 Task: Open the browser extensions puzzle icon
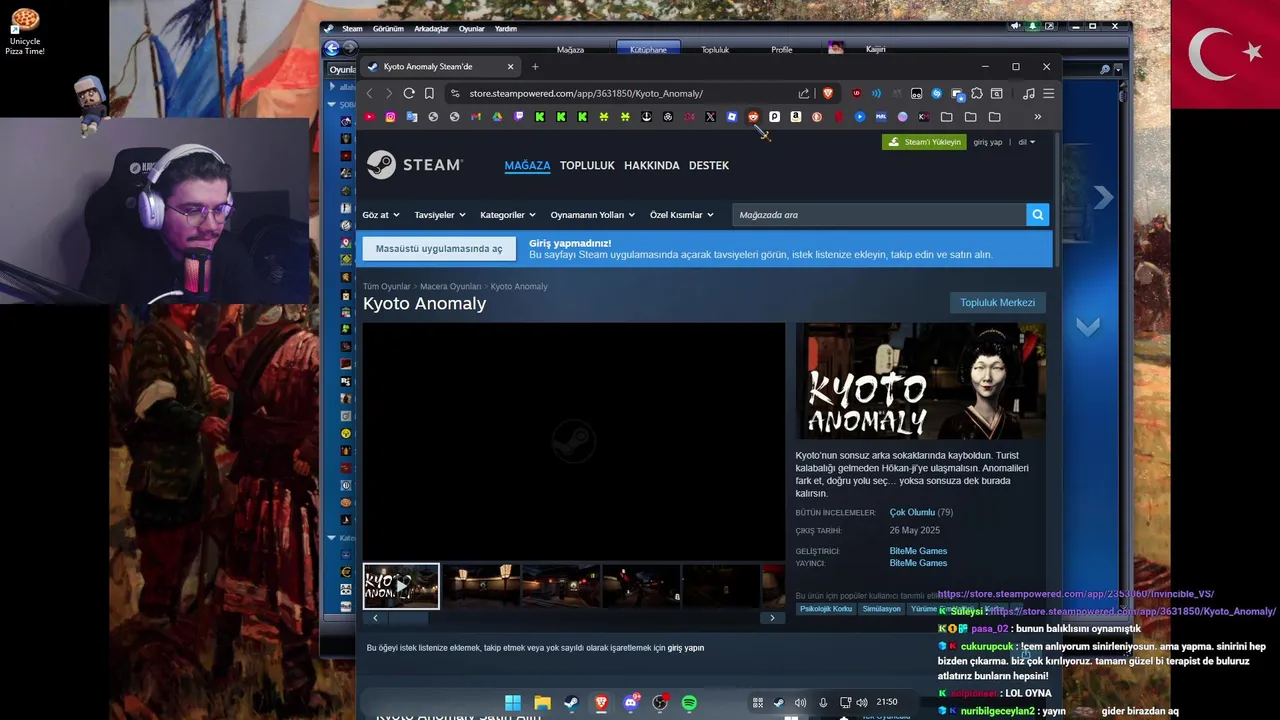[x=977, y=93]
